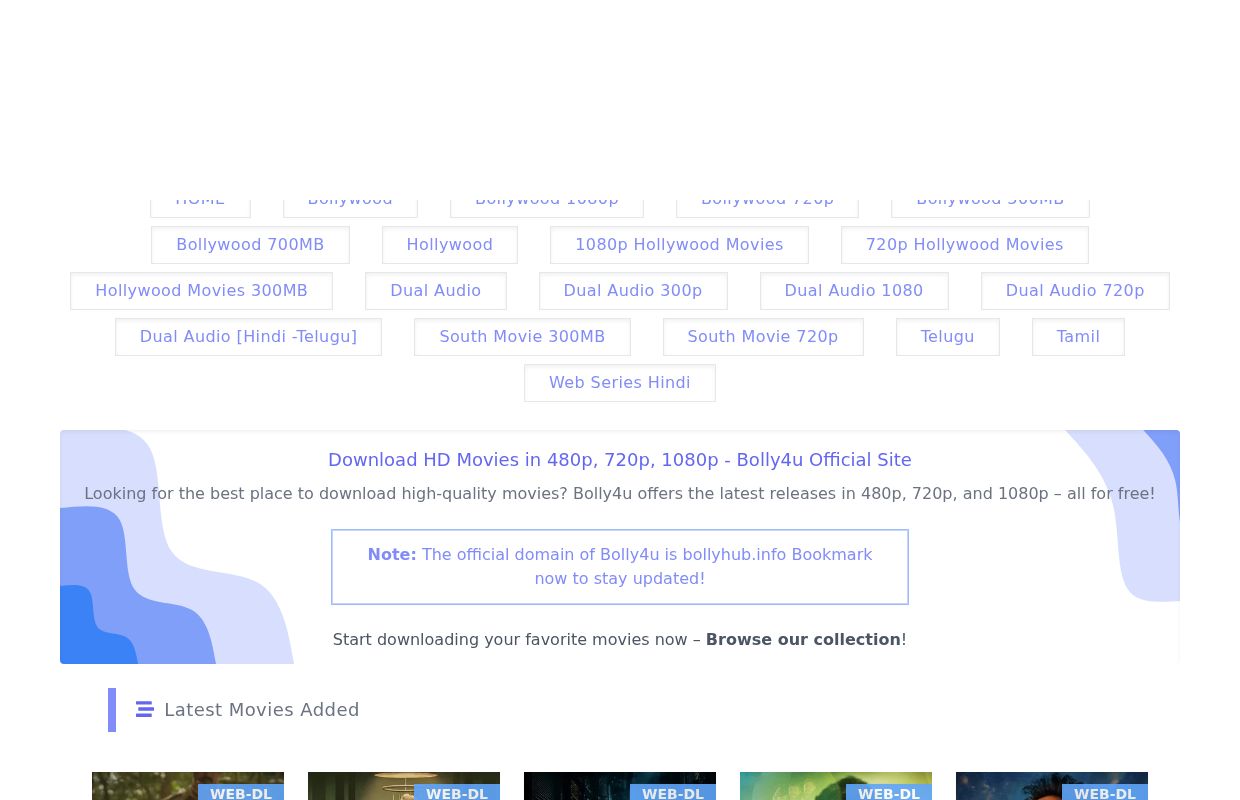The image size is (1240, 800).
Task: Open Dual Audio 720p category
Action: [1075, 291]
